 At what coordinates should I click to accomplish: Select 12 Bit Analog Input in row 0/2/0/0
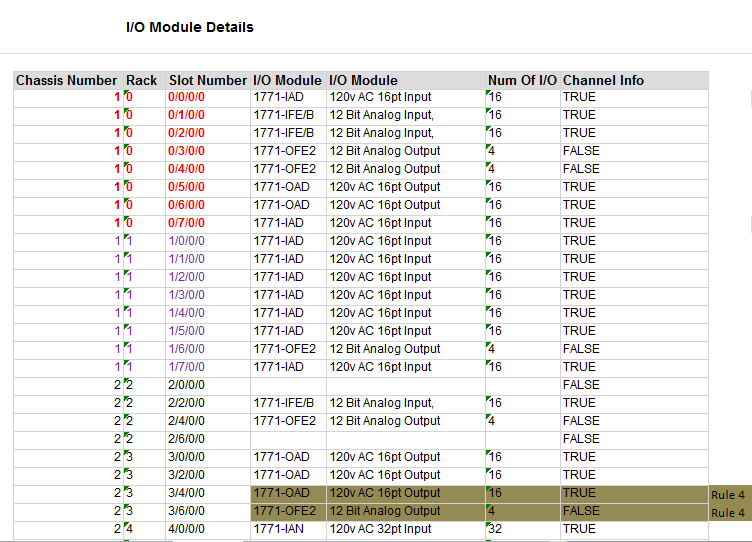click(x=406, y=133)
